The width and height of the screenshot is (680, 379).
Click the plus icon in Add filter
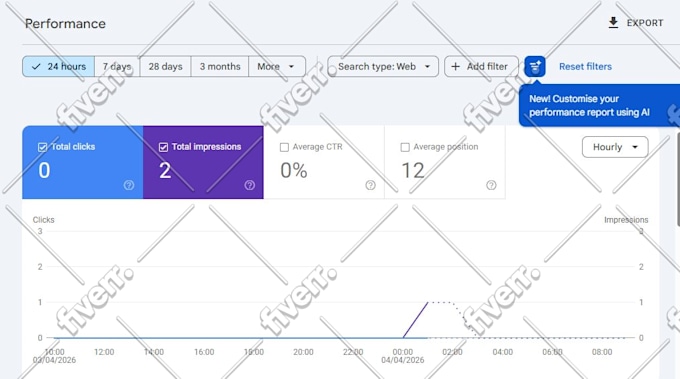(455, 66)
